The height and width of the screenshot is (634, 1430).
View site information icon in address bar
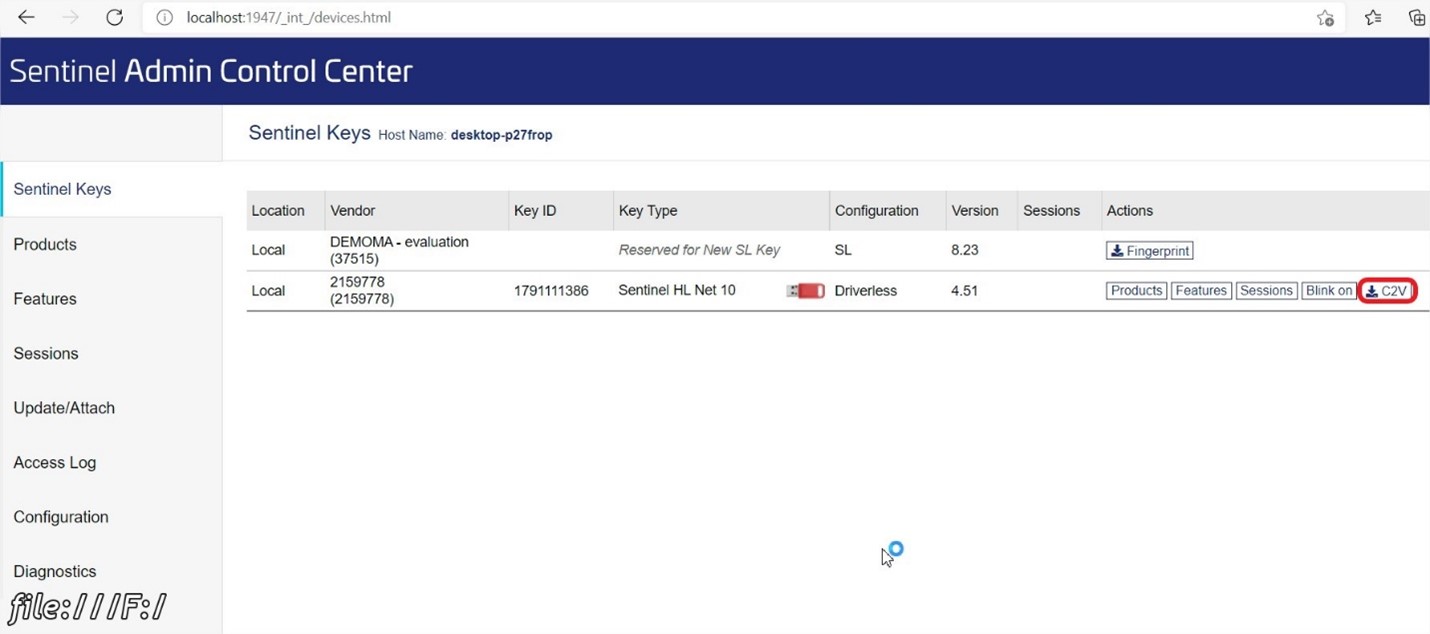point(165,18)
